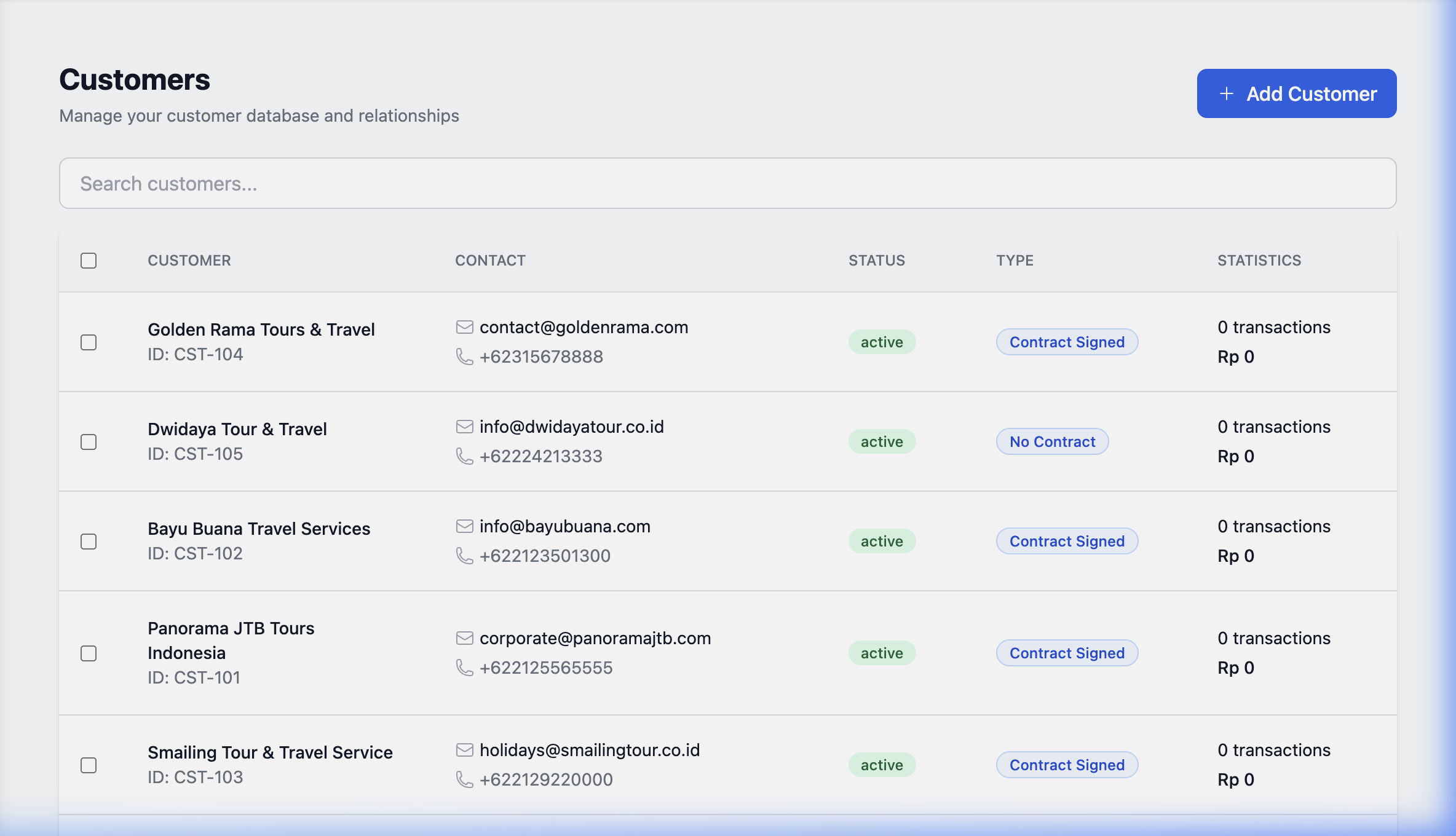Open the Bayu Buana Travel Services customer name

(259, 529)
